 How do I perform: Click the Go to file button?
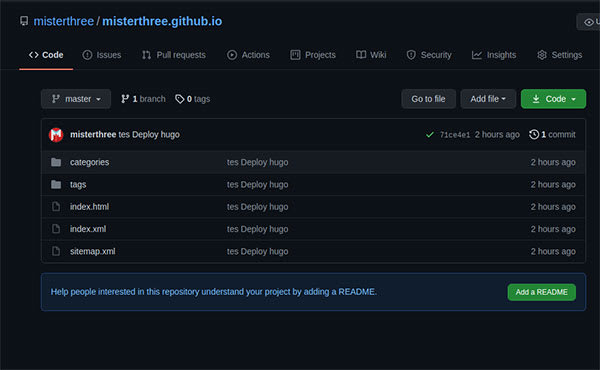pyautogui.click(x=428, y=99)
